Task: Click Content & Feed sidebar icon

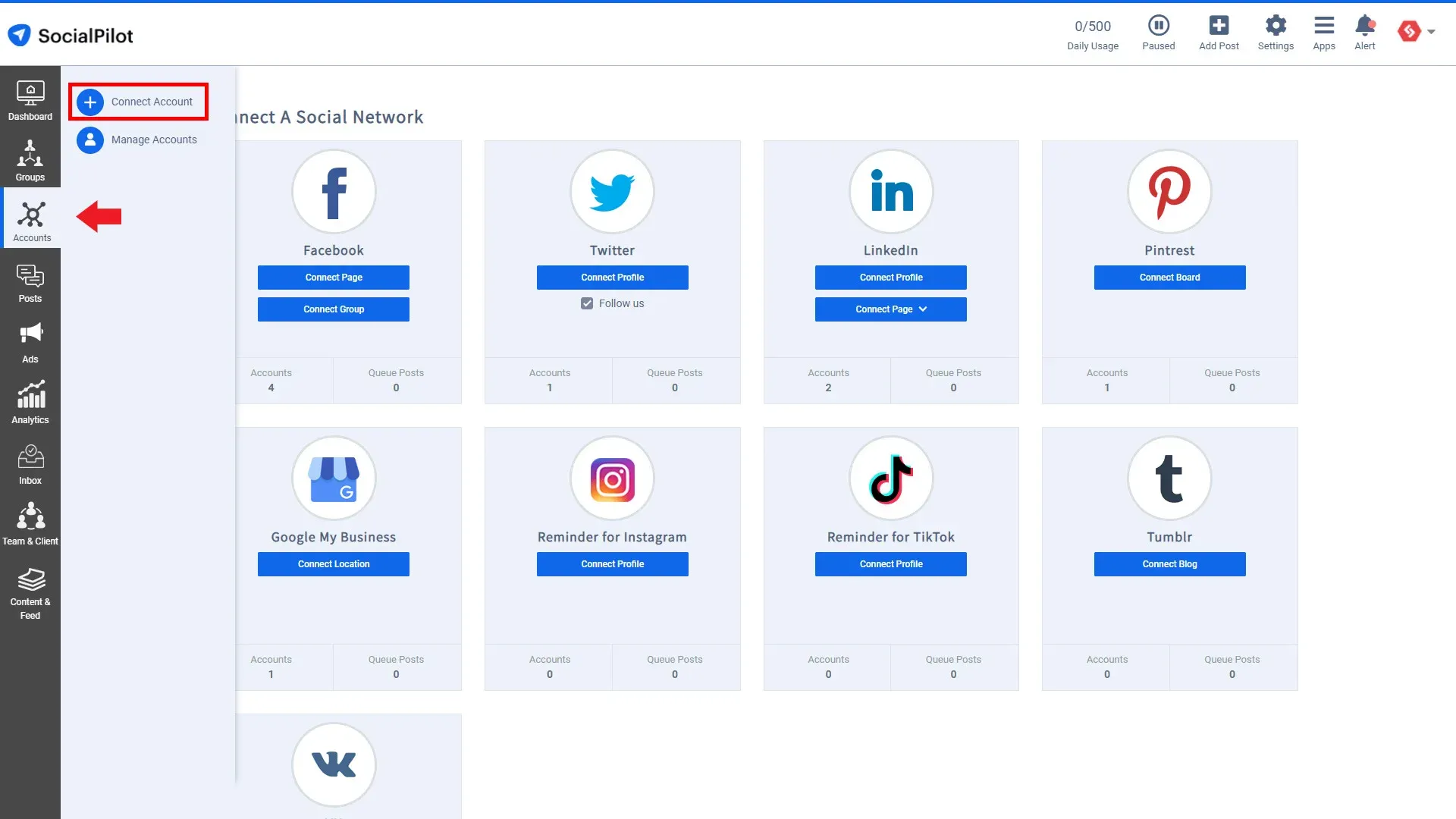Action: tap(30, 592)
